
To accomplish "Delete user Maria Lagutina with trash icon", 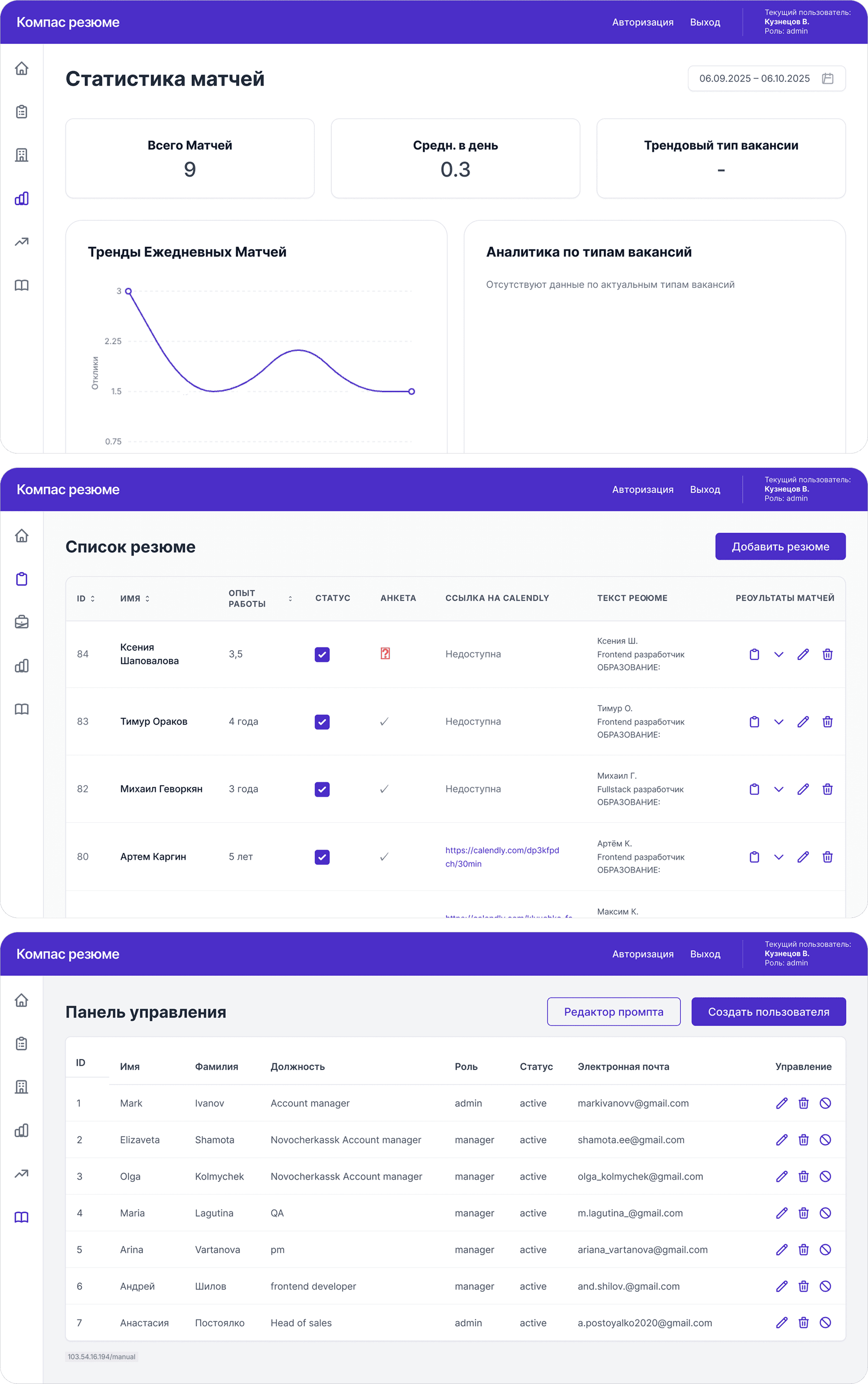I will click(803, 1212).
